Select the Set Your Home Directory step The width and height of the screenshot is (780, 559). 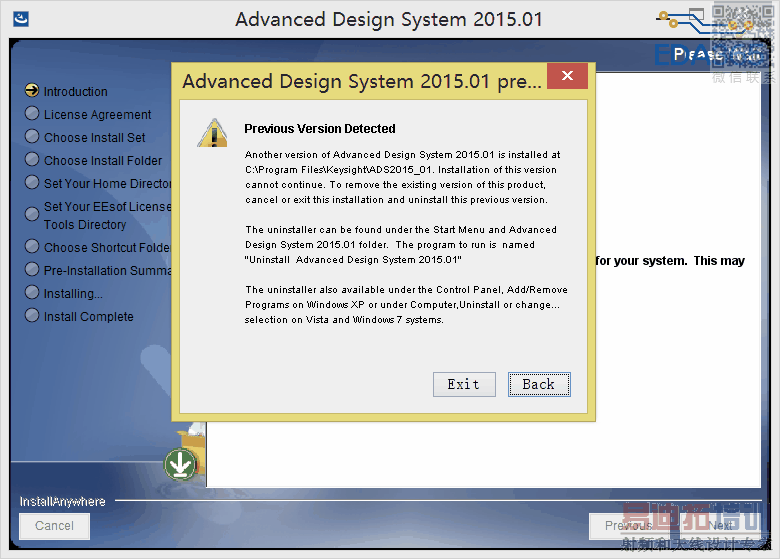point(98,183)
